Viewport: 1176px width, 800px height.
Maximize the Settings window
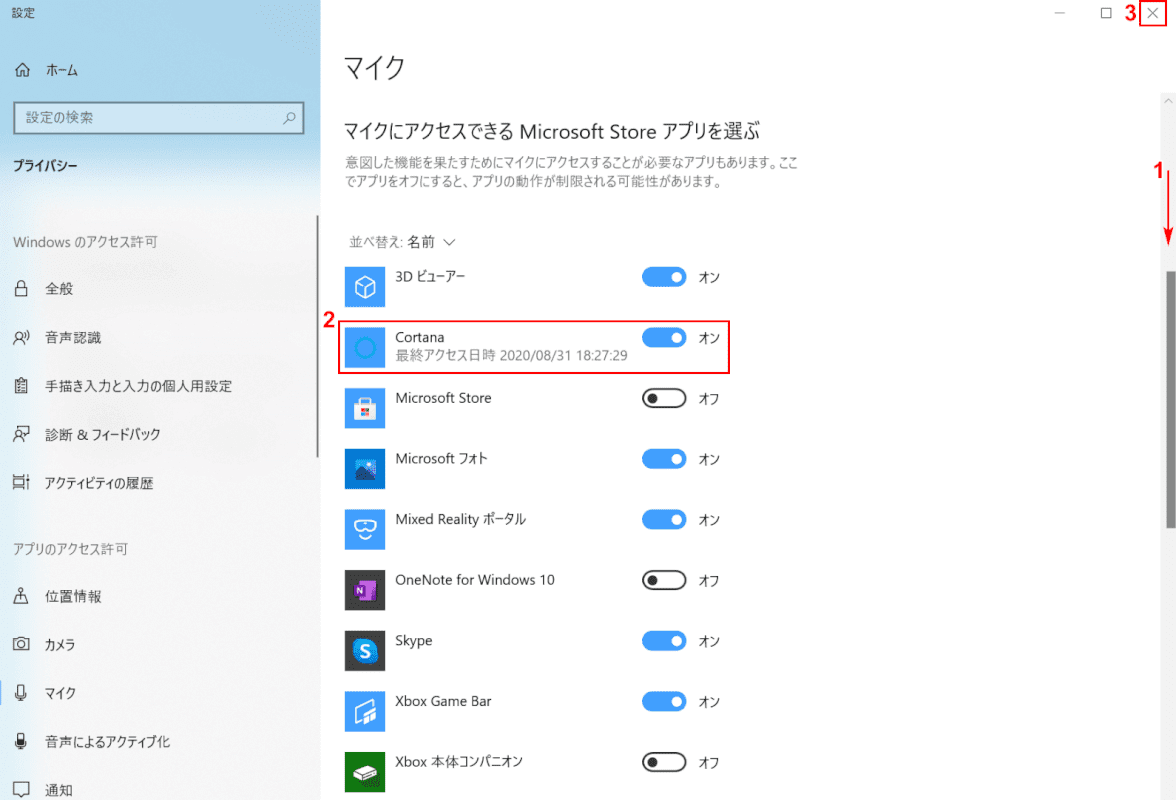click(1106, 13)
